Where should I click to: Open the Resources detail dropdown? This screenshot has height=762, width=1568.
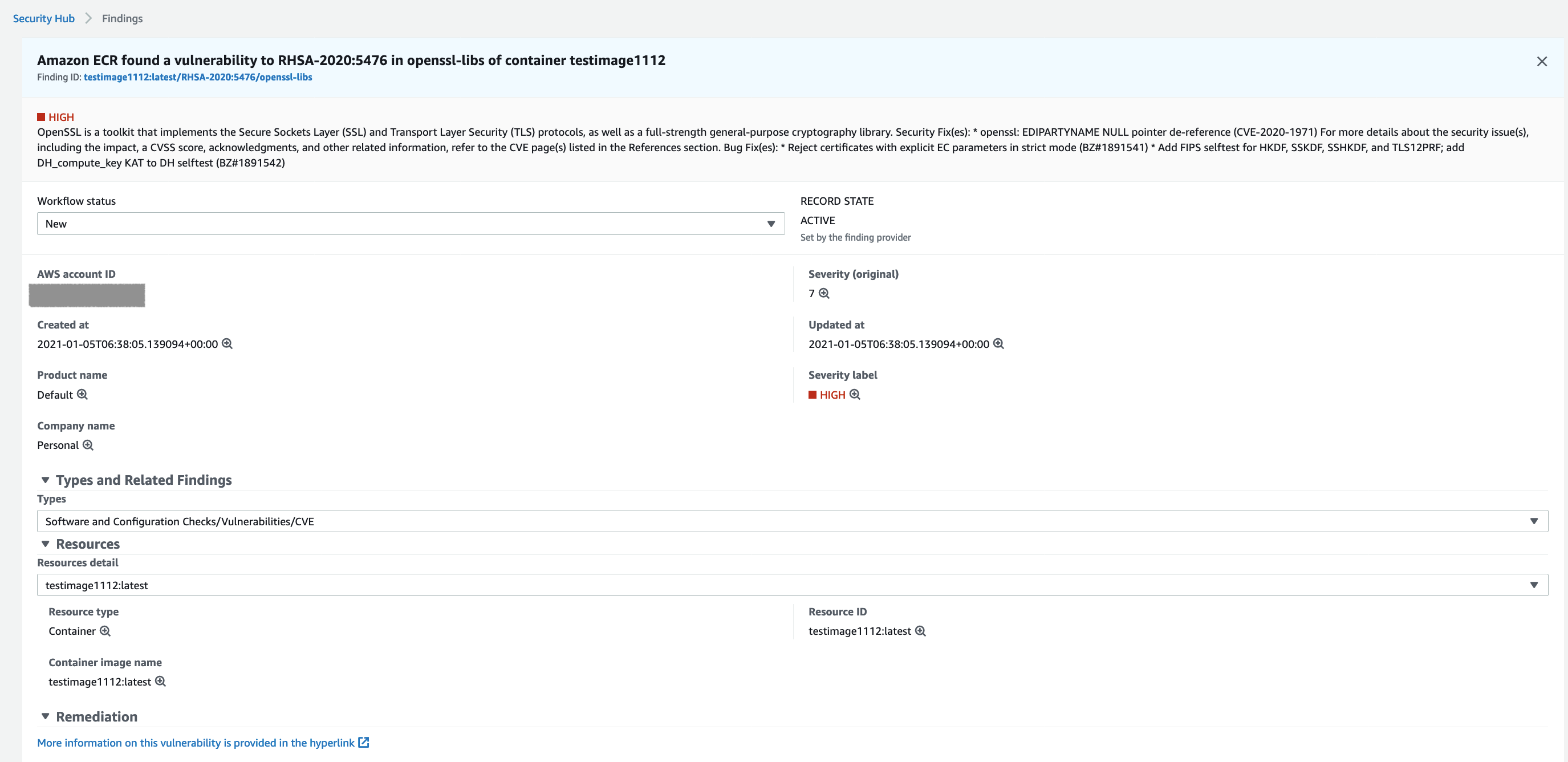pyautogui.click(x=792, y=585)
